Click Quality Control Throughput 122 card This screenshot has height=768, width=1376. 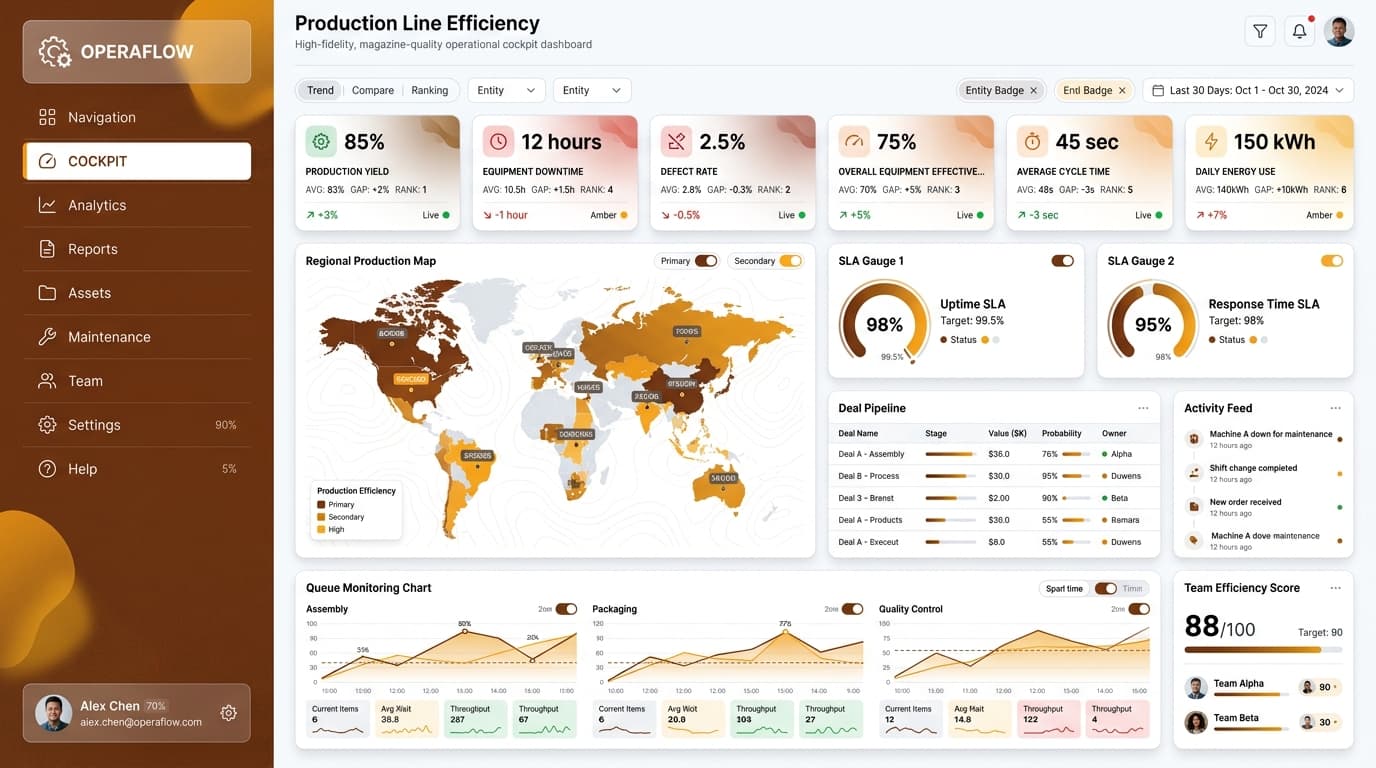coord(1048,719)
